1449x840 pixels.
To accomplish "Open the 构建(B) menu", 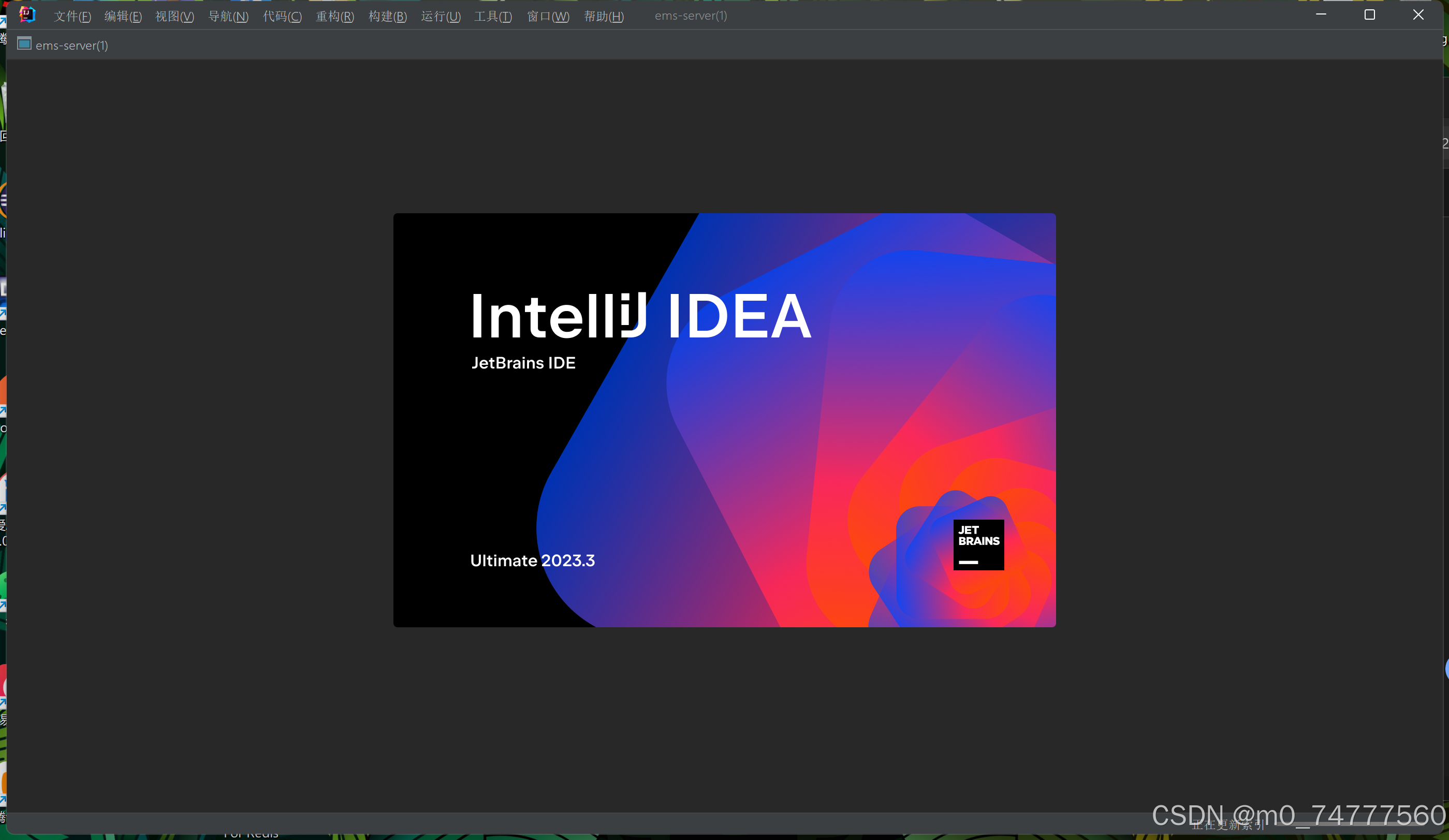I will tap(388, 16).
